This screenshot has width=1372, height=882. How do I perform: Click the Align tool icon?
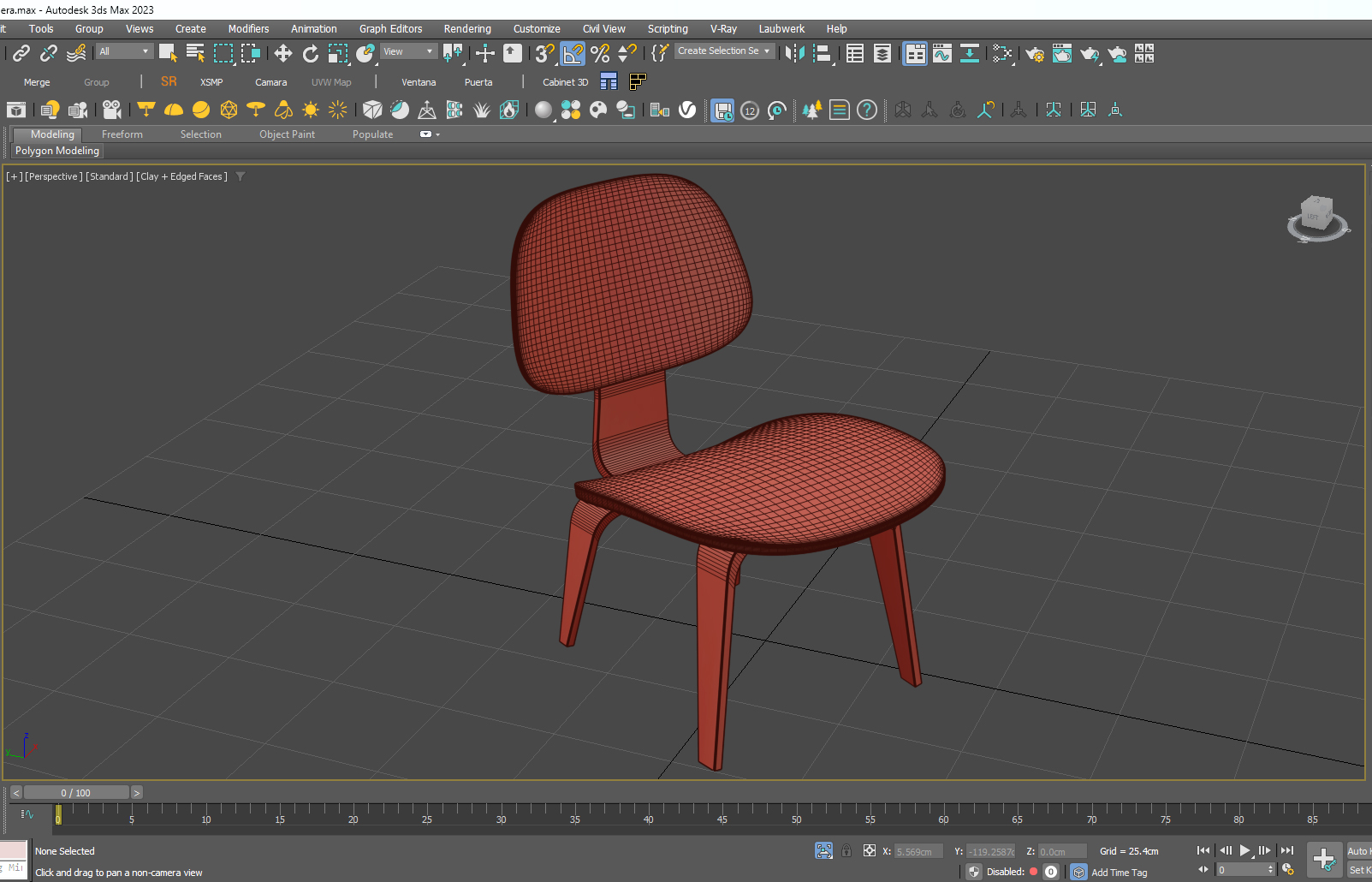(823, 53)
